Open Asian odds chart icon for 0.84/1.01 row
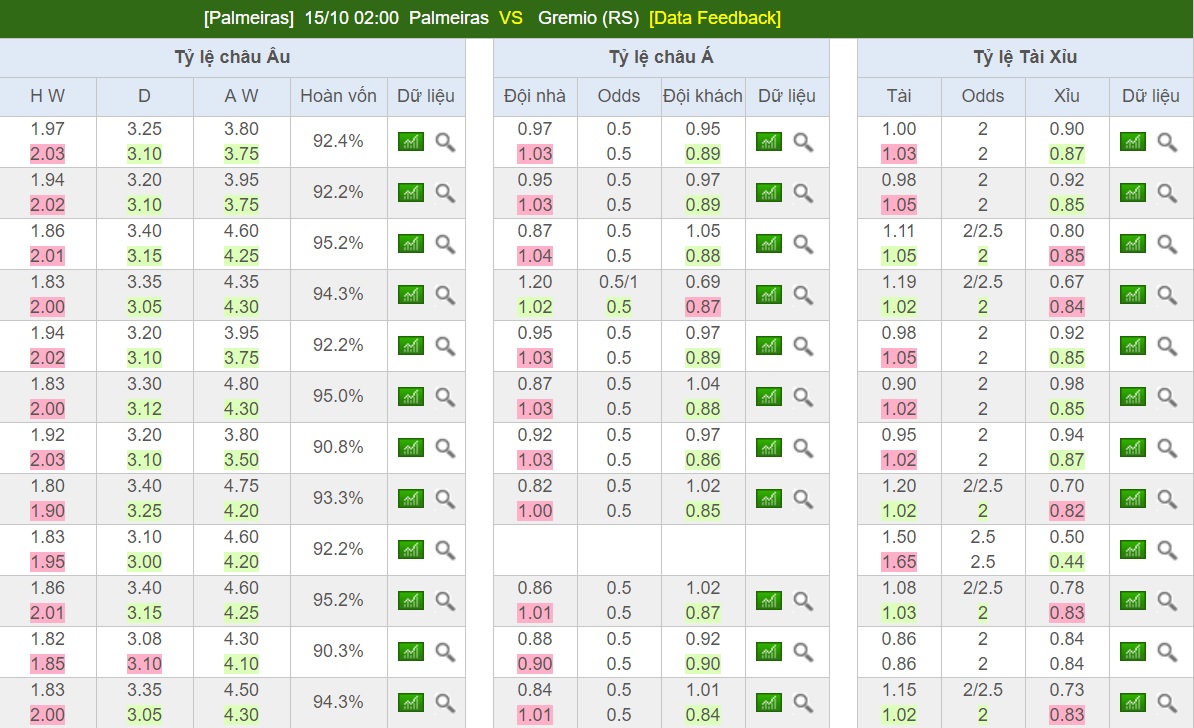This screenshot has width=1194, height=728. coord(768,703)
